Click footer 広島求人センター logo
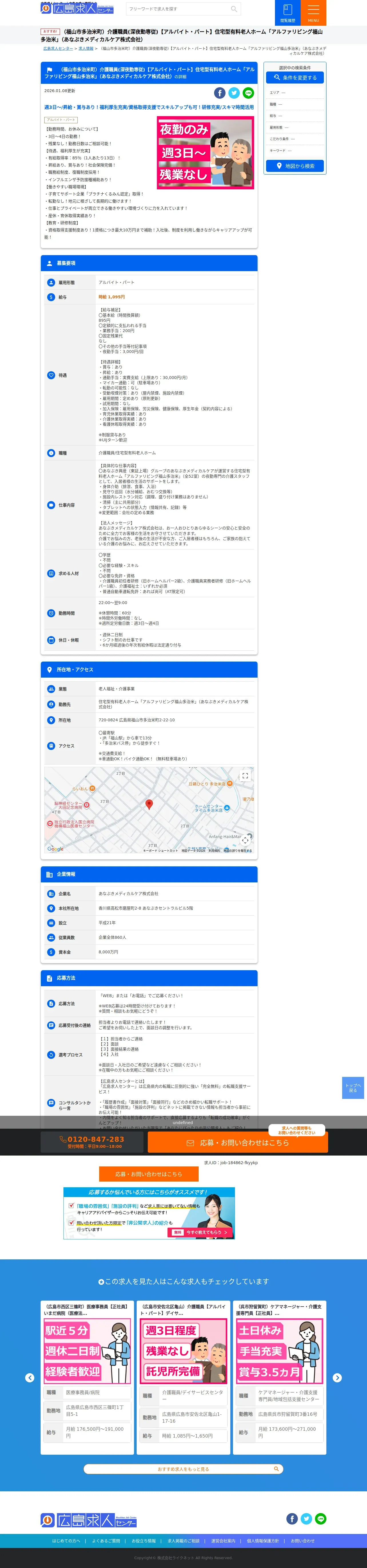 coord(88,1520)
